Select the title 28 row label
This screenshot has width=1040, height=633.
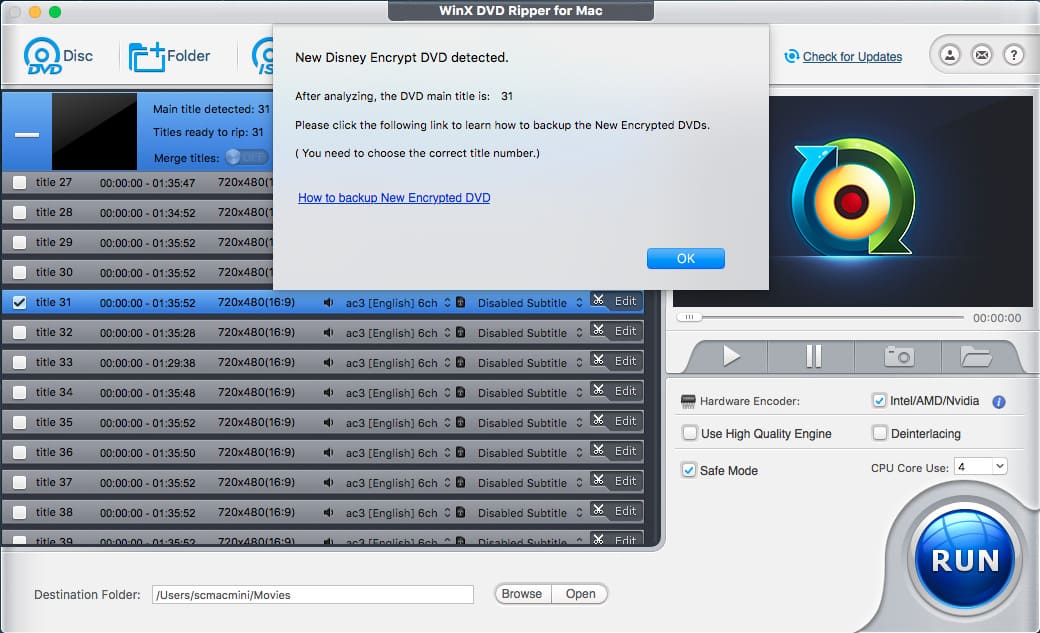point(54,212)
